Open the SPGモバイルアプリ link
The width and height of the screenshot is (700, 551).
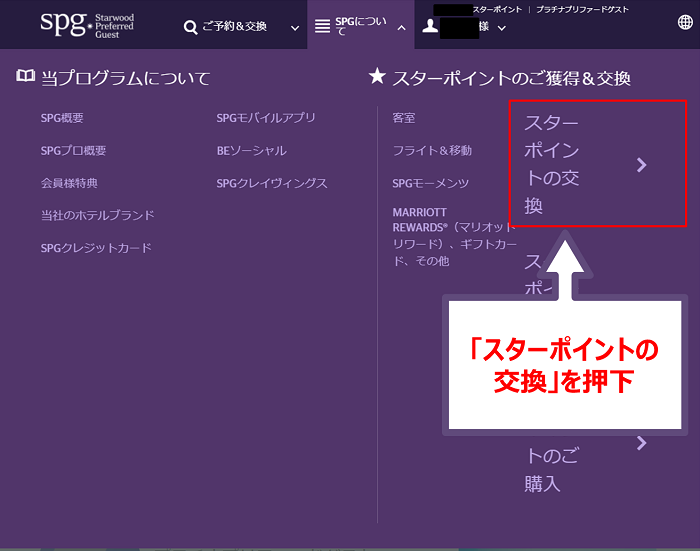[x=266, y=118]
